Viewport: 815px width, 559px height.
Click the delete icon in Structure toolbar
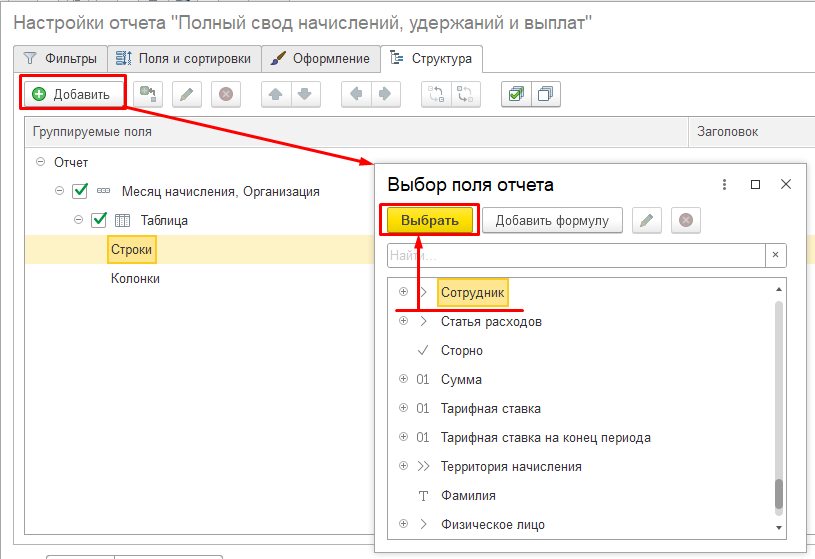pos(226,94)
